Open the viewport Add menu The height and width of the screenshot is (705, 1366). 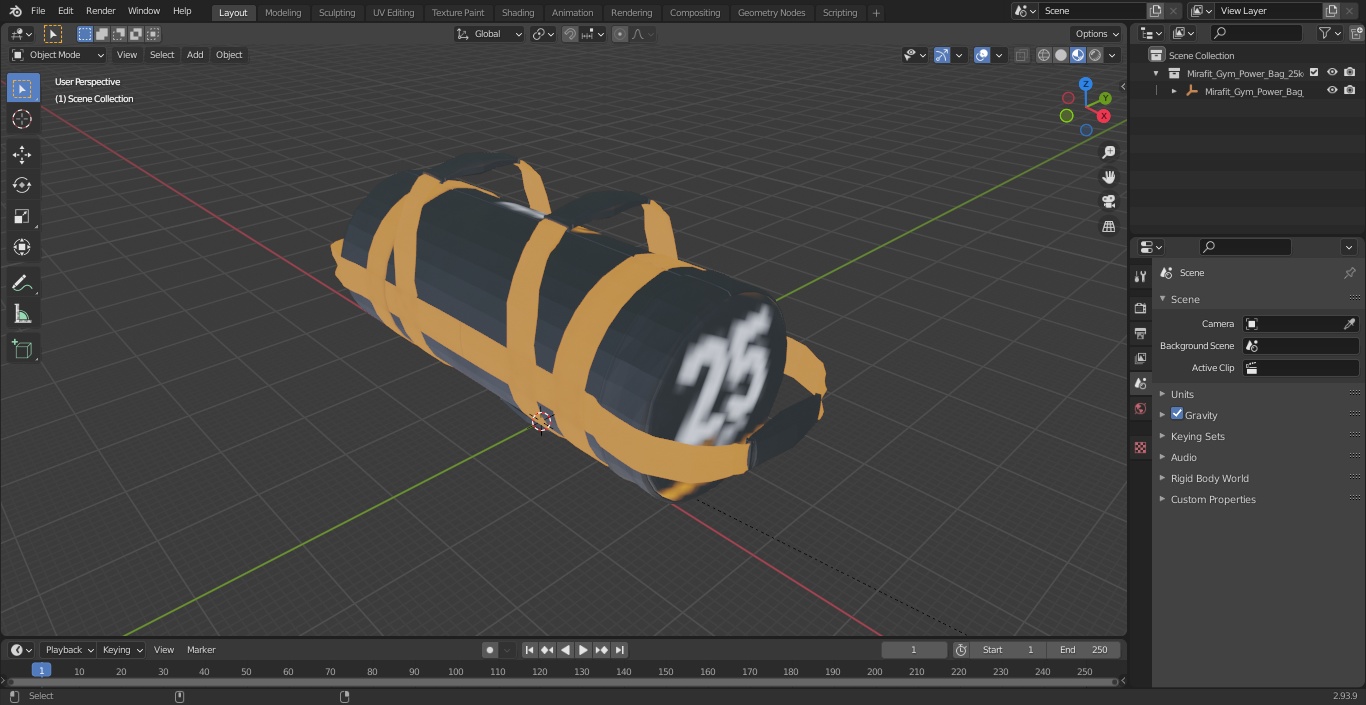click(x=195, y=55)
